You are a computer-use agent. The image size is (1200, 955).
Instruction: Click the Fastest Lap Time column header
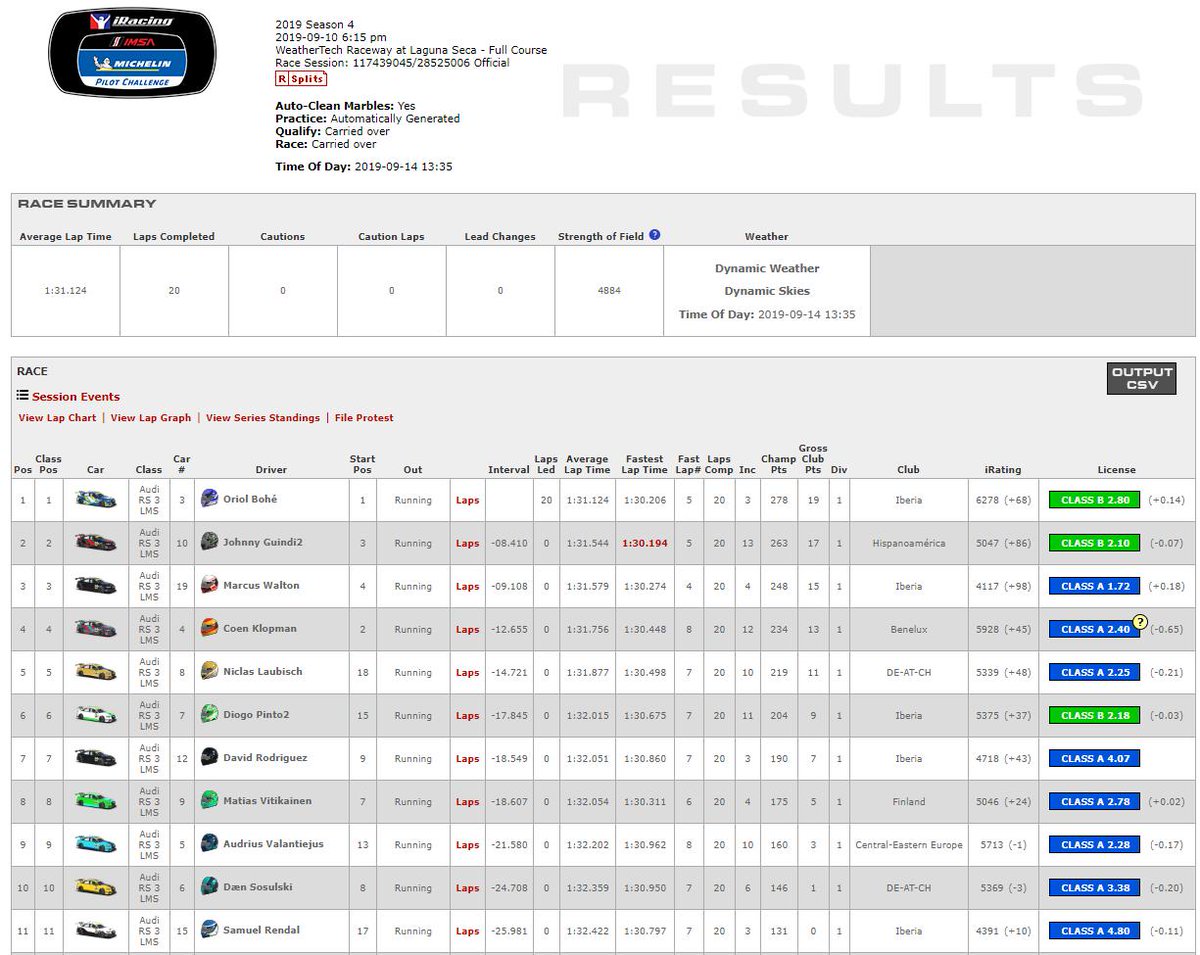(x=645, y=464)
